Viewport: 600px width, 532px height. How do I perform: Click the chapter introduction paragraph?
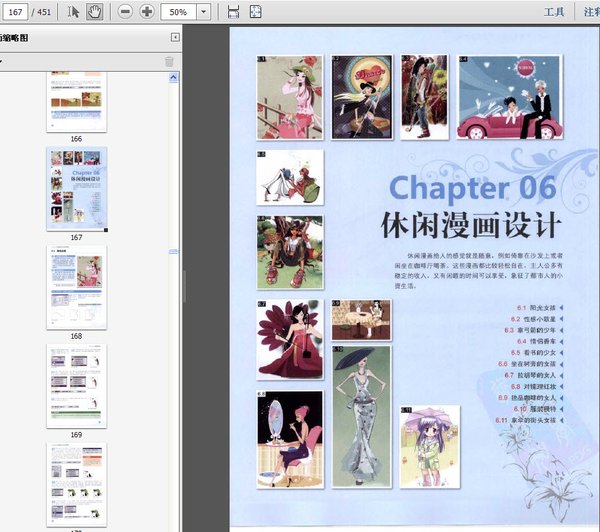(x=478, y=270)
